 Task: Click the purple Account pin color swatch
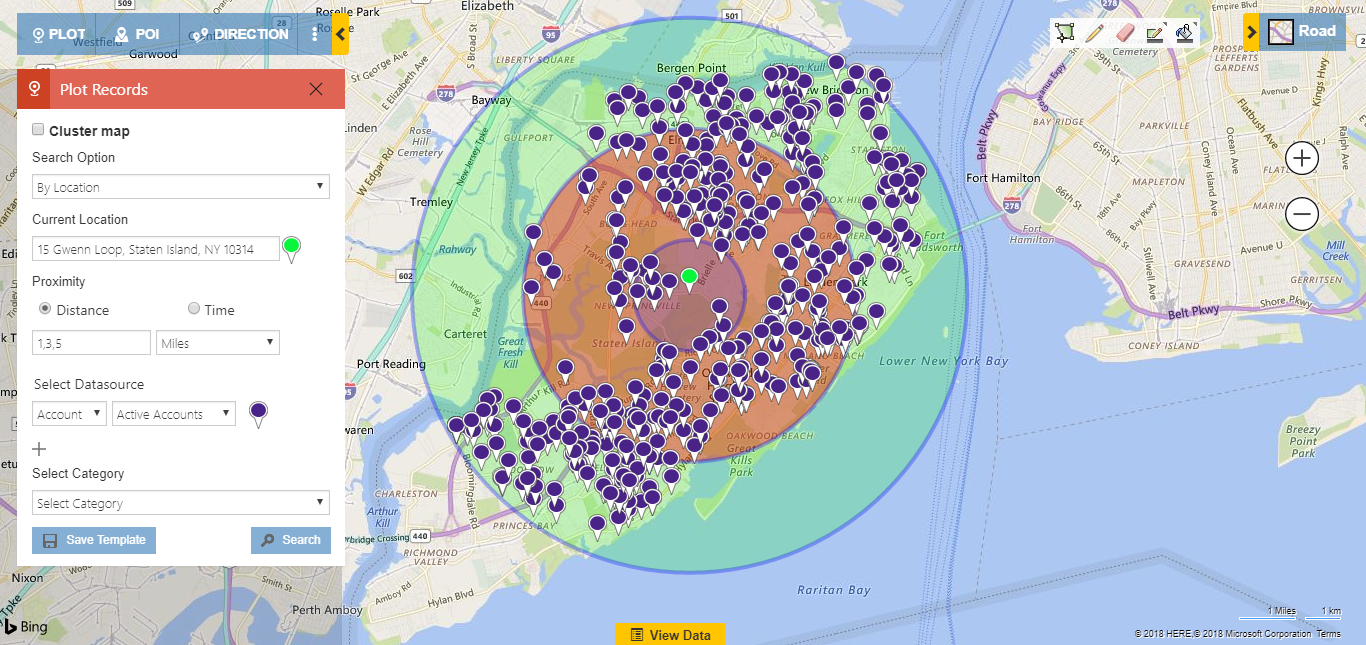click(x=259, y=412)
